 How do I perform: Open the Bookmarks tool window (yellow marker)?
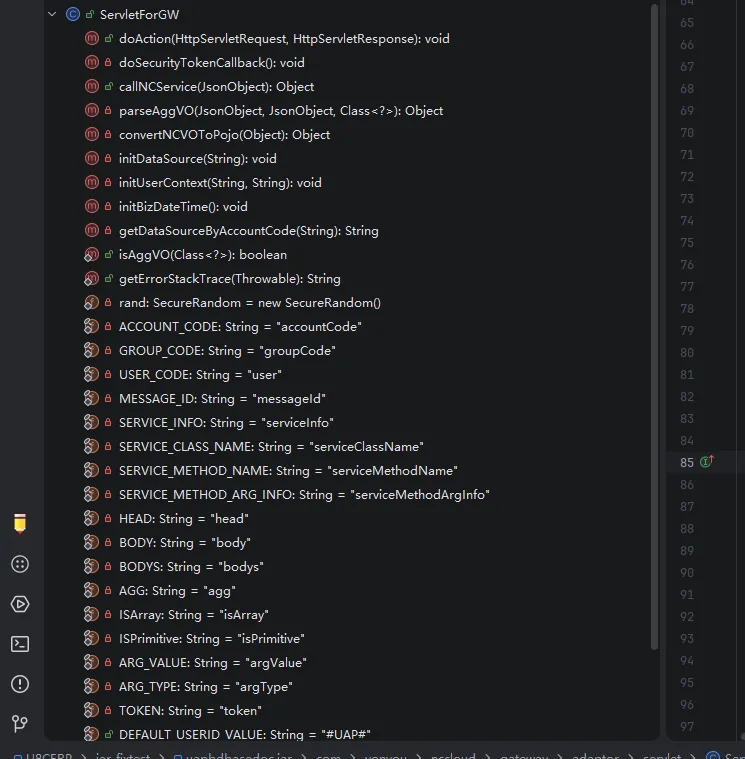[x=20, y=523]
